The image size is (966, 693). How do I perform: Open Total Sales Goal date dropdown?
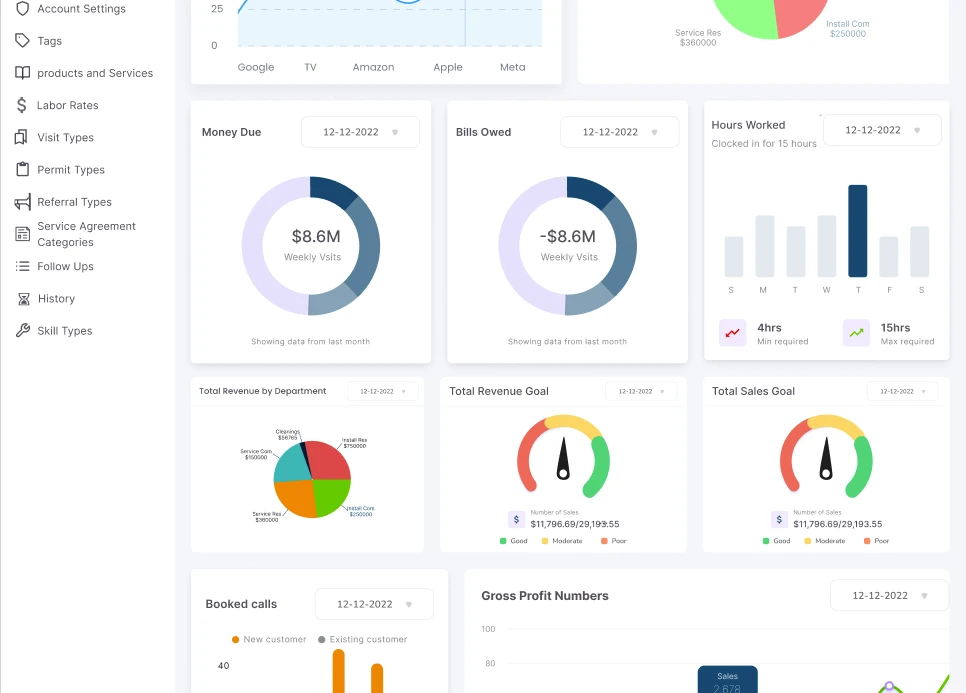(903, 391)
